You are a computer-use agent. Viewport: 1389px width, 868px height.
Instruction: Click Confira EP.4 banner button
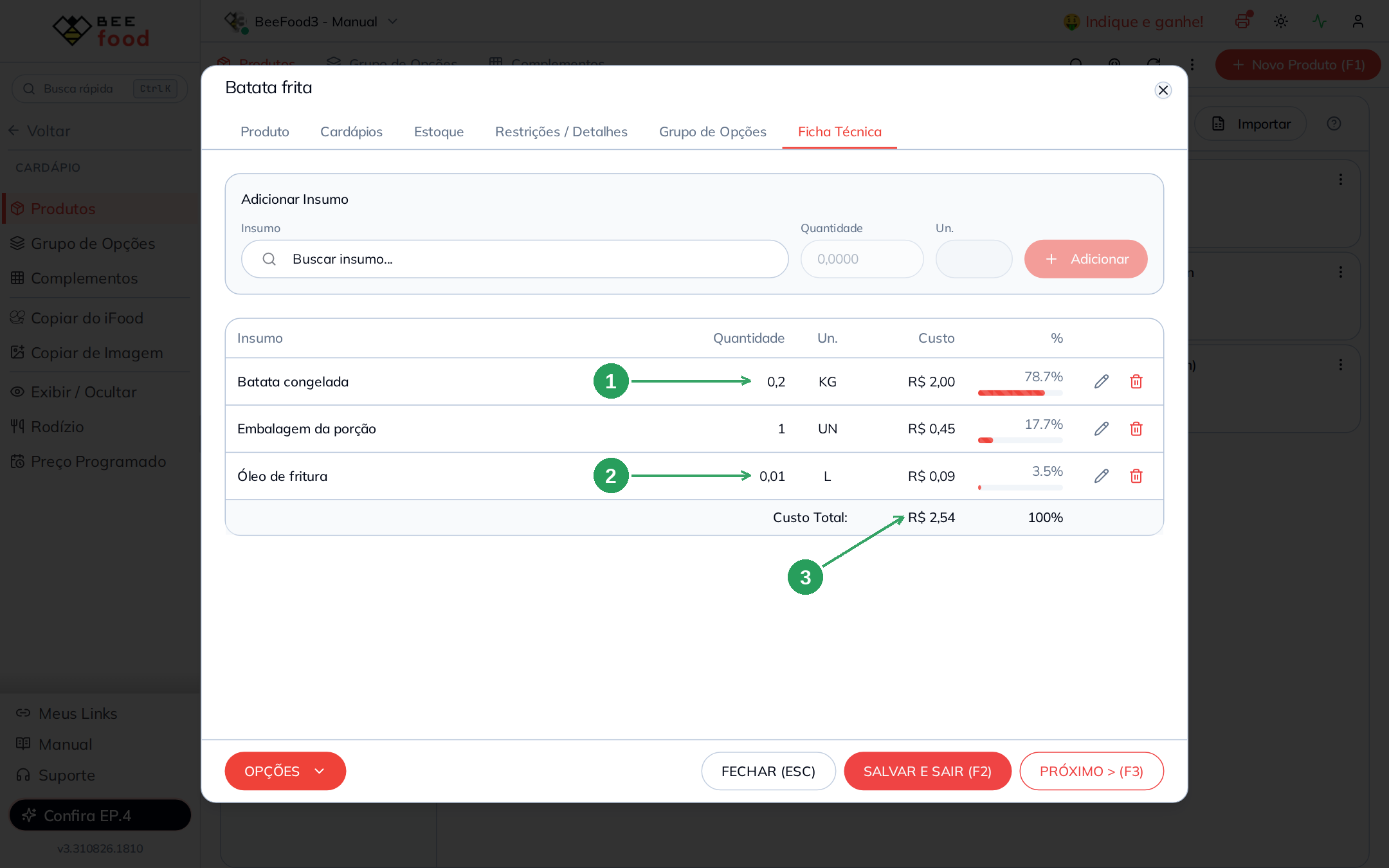[100, 815]
